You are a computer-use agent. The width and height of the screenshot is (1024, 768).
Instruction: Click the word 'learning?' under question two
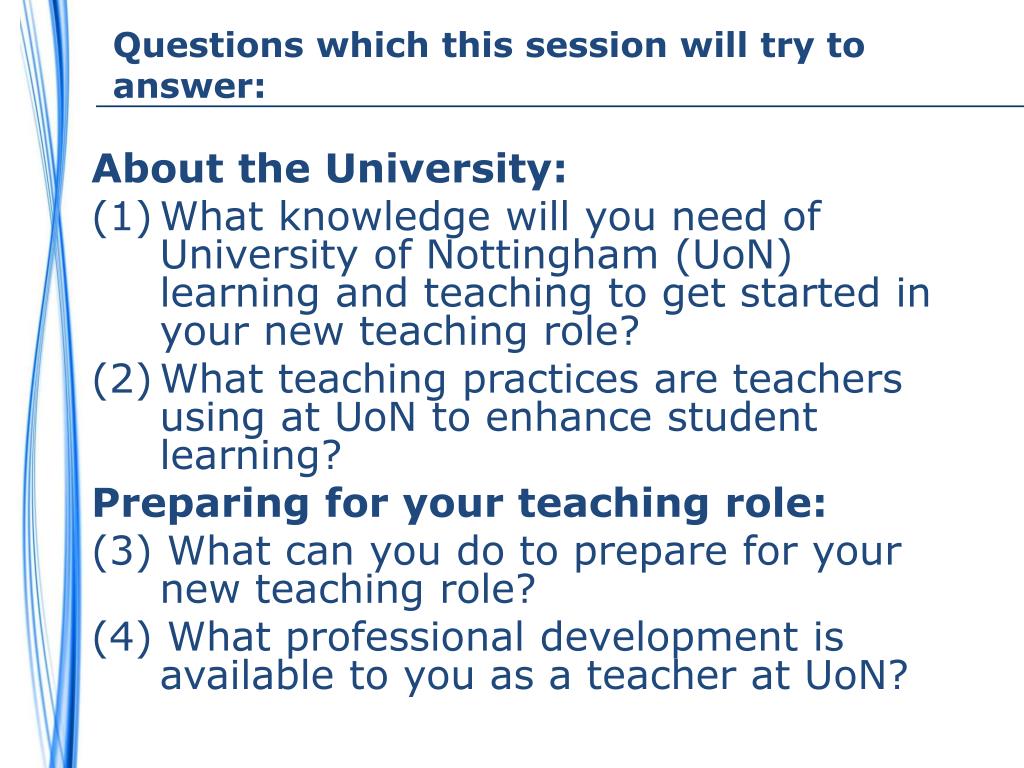click(251, 455)
